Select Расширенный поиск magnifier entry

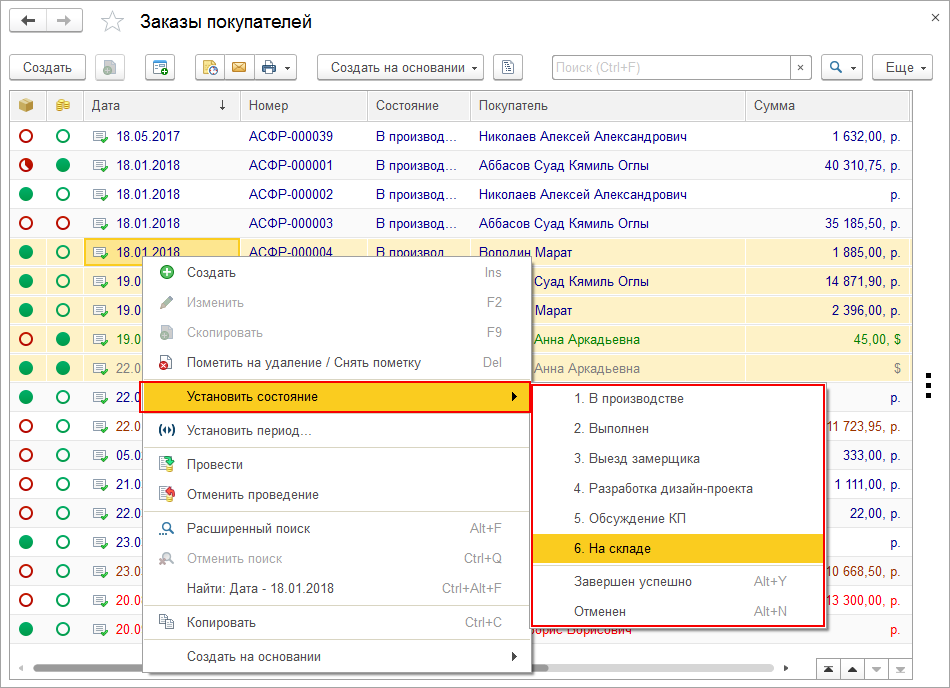[x=248, y=528]
